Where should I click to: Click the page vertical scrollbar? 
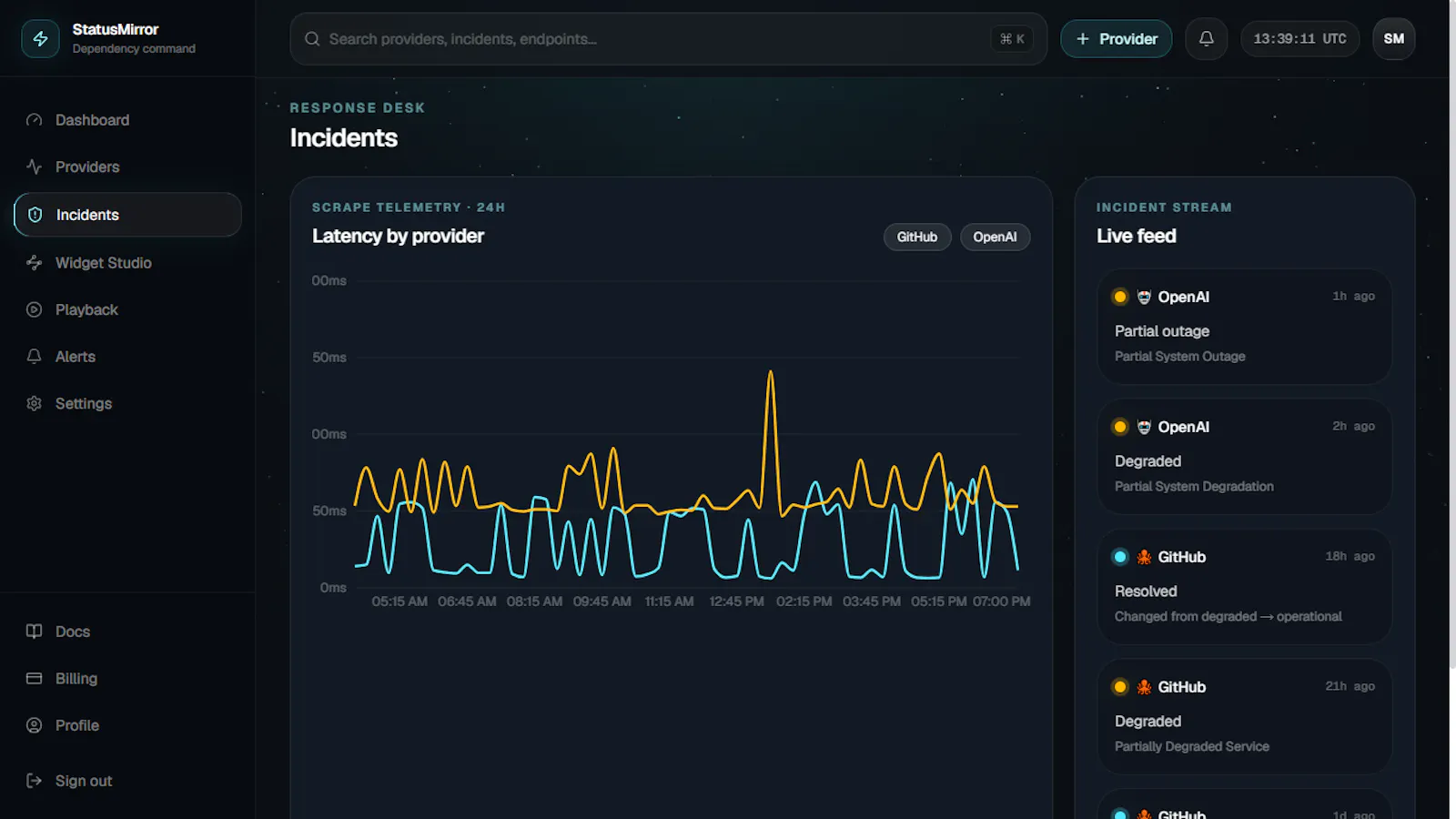[x=1452, y=335]
